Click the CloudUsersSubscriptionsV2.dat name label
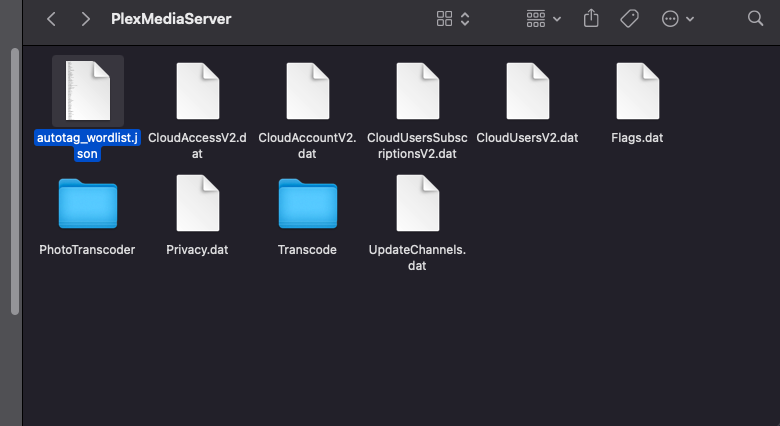780x426 pixels. [x=417, y=145]
